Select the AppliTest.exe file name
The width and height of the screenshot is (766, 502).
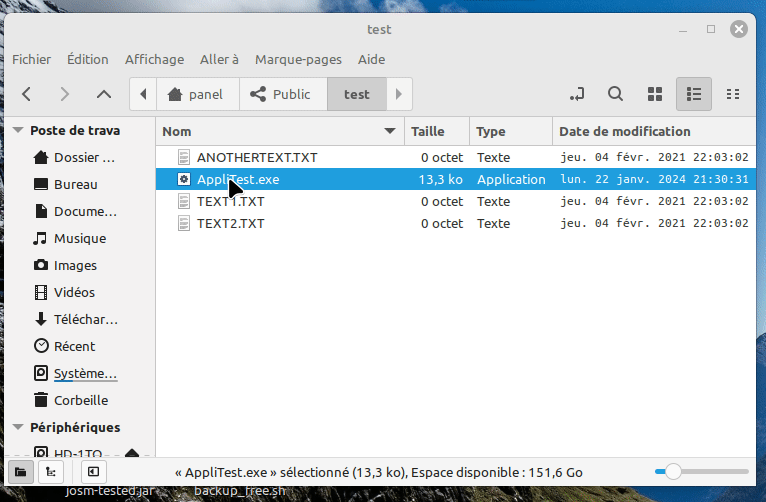tap(238, 179)
